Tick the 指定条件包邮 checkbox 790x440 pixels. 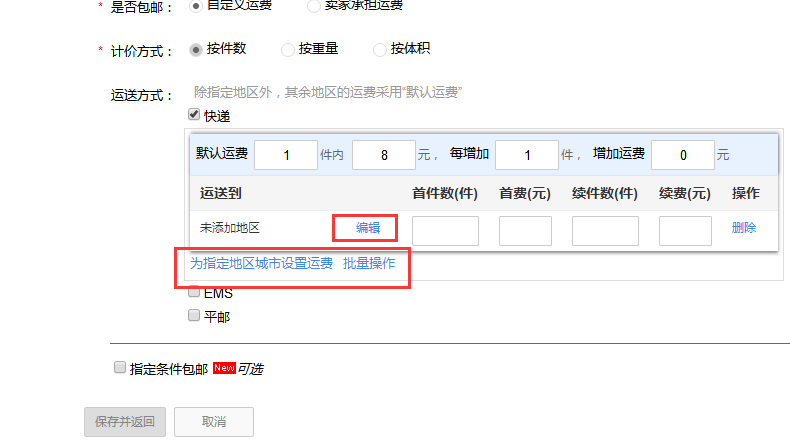point(120,367)
